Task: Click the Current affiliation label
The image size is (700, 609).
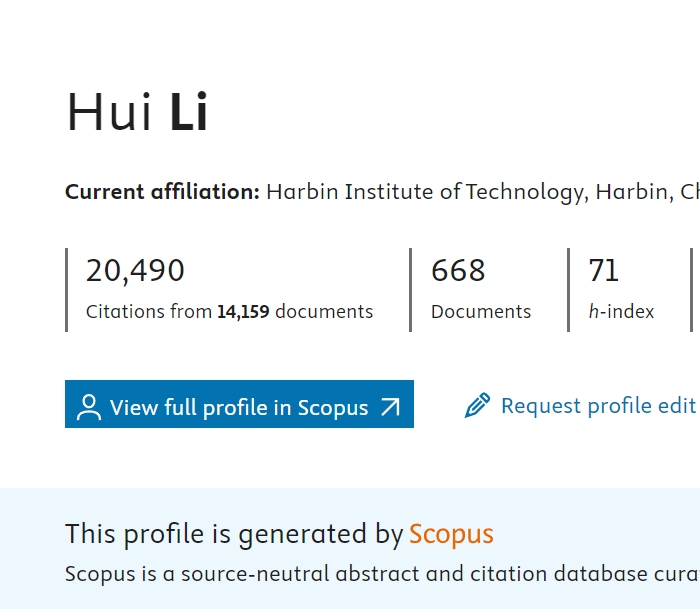Action: pyautogui.click(x=162, y=191)
